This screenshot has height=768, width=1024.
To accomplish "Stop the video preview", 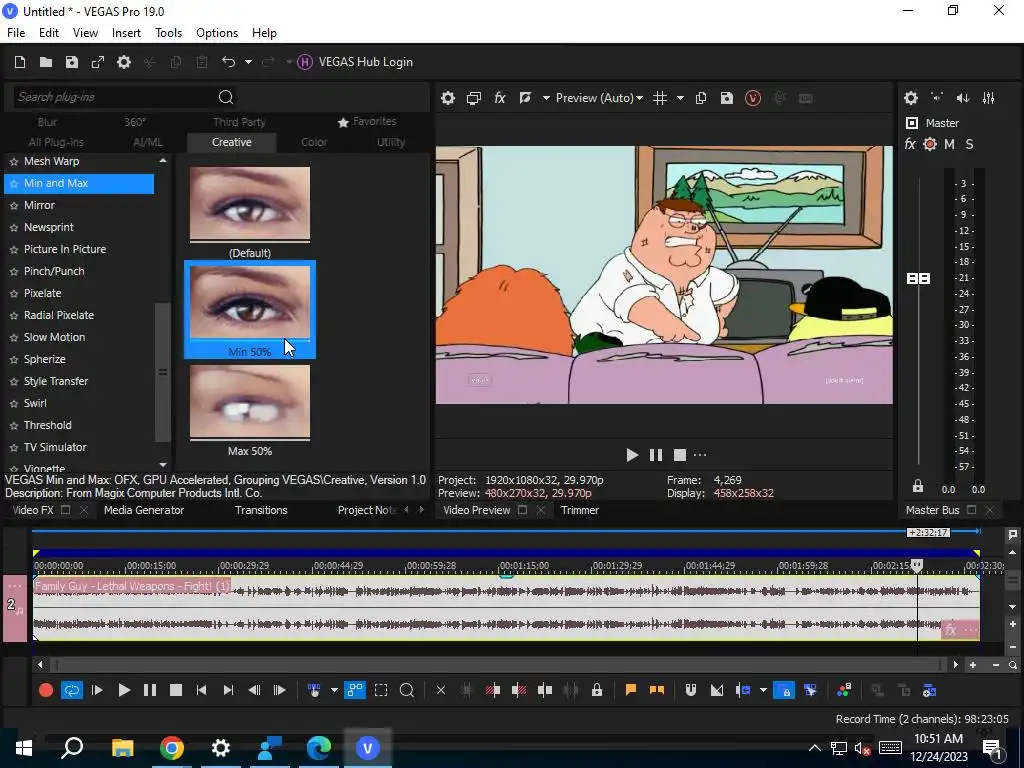I will pyautogui.click(x=680, y=455).
